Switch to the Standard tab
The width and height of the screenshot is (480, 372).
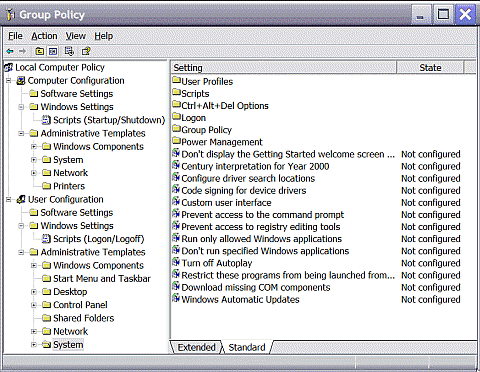247,347
